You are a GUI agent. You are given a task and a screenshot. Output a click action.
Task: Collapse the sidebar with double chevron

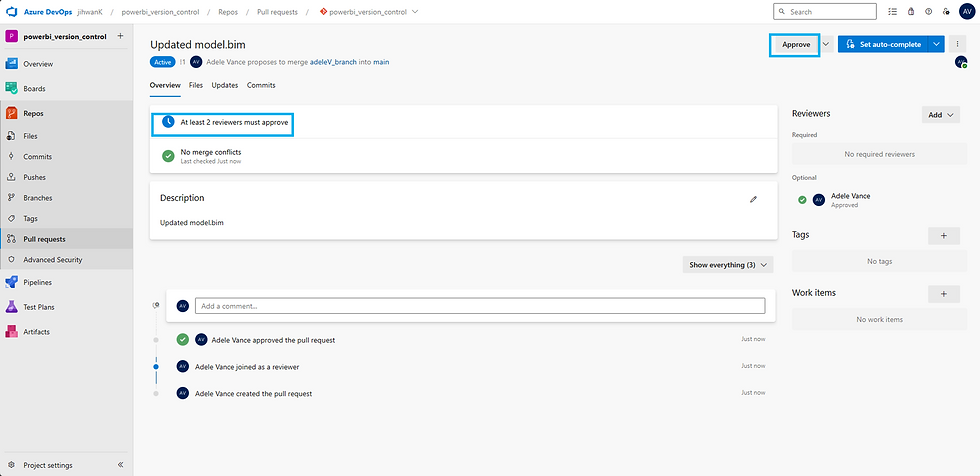[x=121, y=465]
